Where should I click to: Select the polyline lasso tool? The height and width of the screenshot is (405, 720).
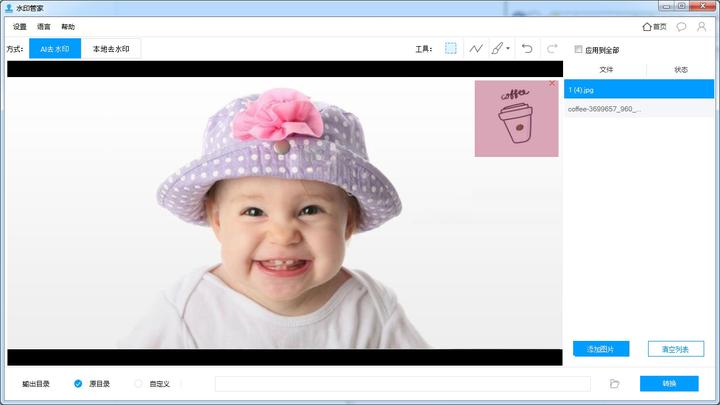point(476,48)
